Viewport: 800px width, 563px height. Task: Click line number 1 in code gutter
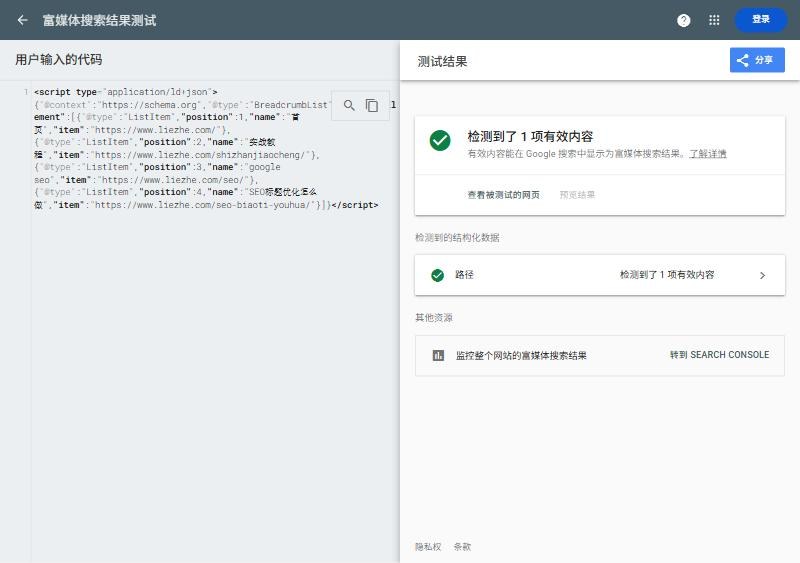(x=26, y=92)
